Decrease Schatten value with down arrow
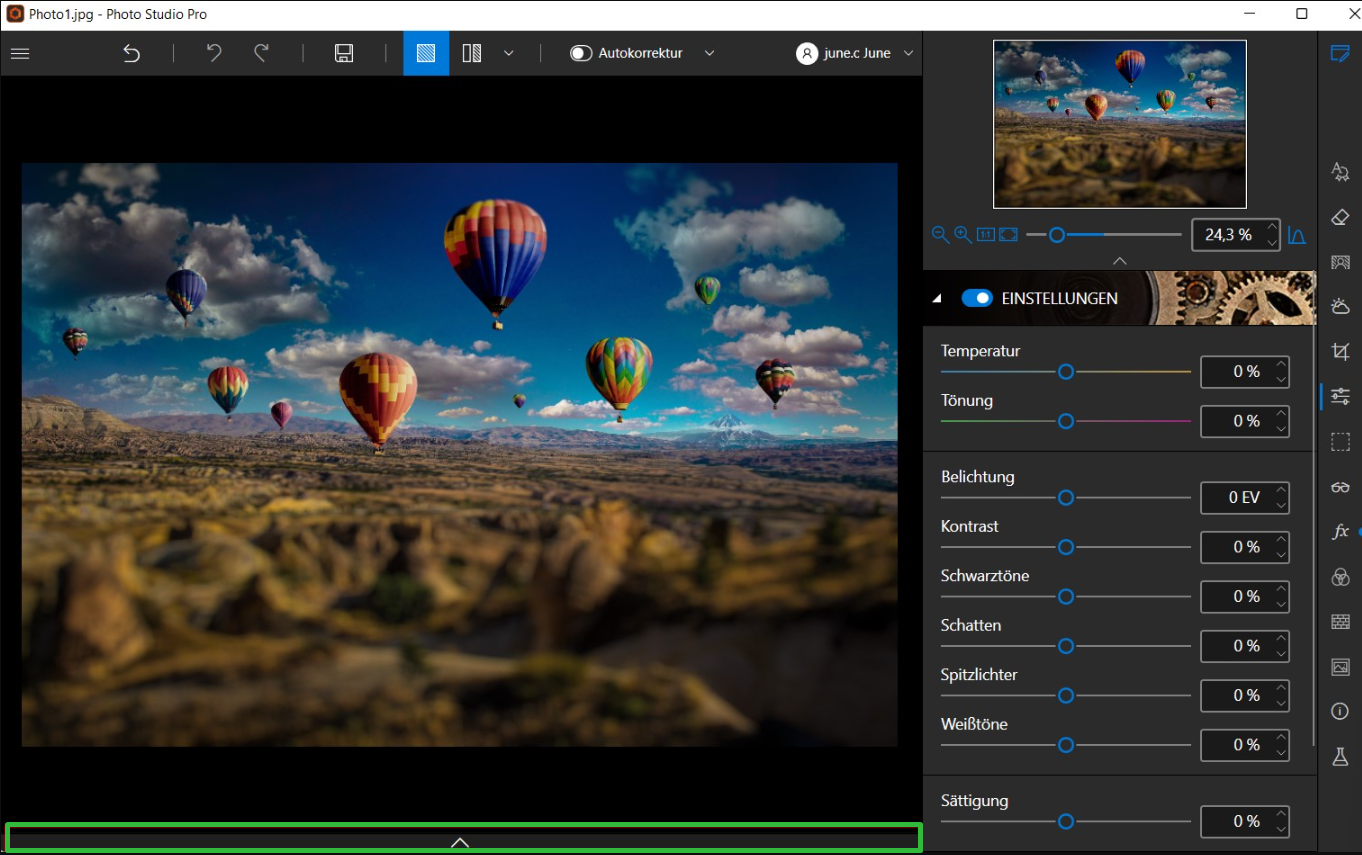This screenshot has width=1362, height=855. [1281, 653]
